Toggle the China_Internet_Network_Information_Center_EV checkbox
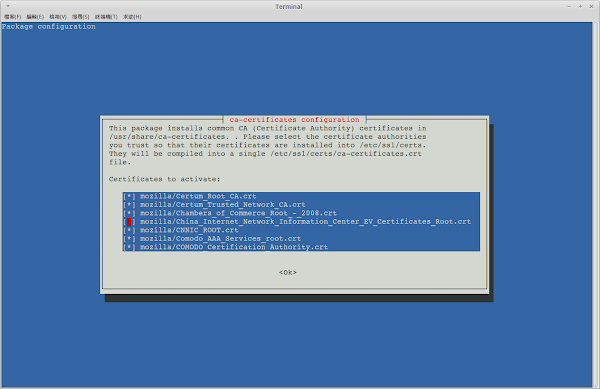The height and width of the screenshot is (389, 600). click(x=129, y=222)
